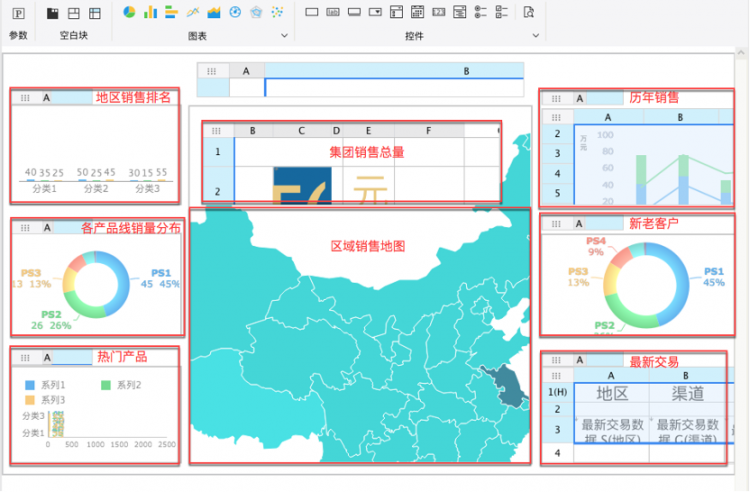The width and height of the screenshot is (750, 492).
Task: Add a date picker widget
Action: point(418,12)
